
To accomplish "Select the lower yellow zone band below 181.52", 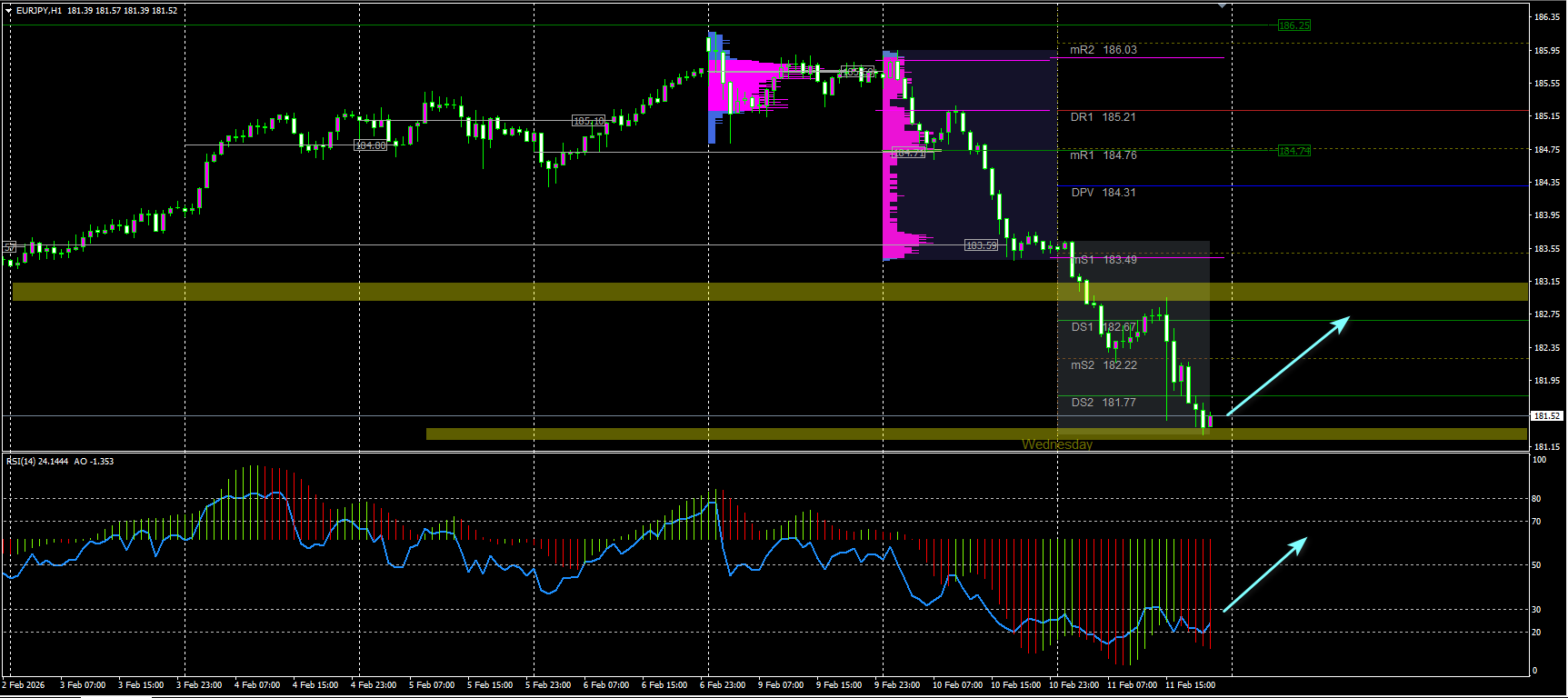I will [x=976, y=434].
